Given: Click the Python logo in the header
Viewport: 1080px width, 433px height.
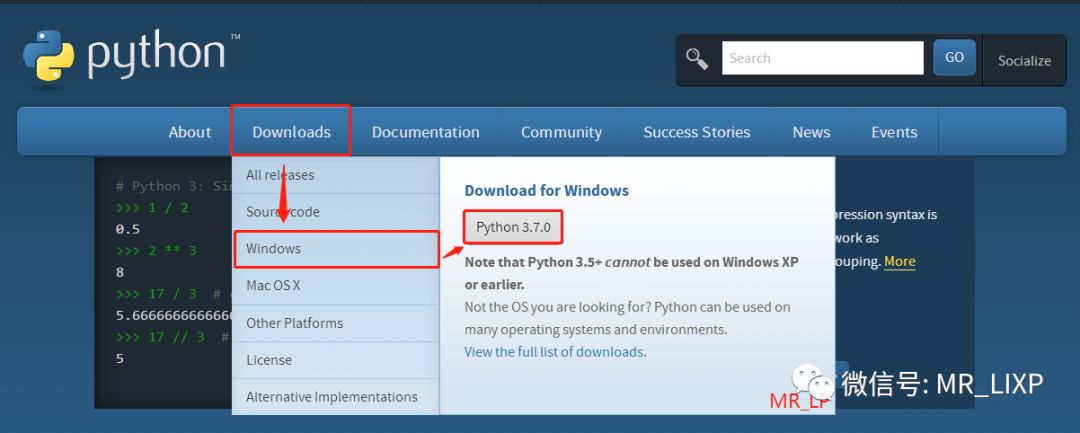Looking at the screenshot, I should click(132, 57).
